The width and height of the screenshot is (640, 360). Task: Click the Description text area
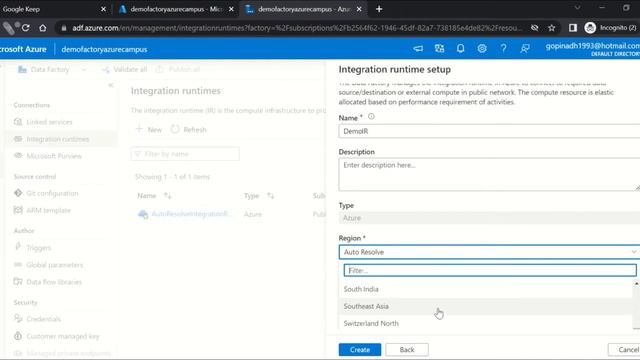(x=489, y=174)
